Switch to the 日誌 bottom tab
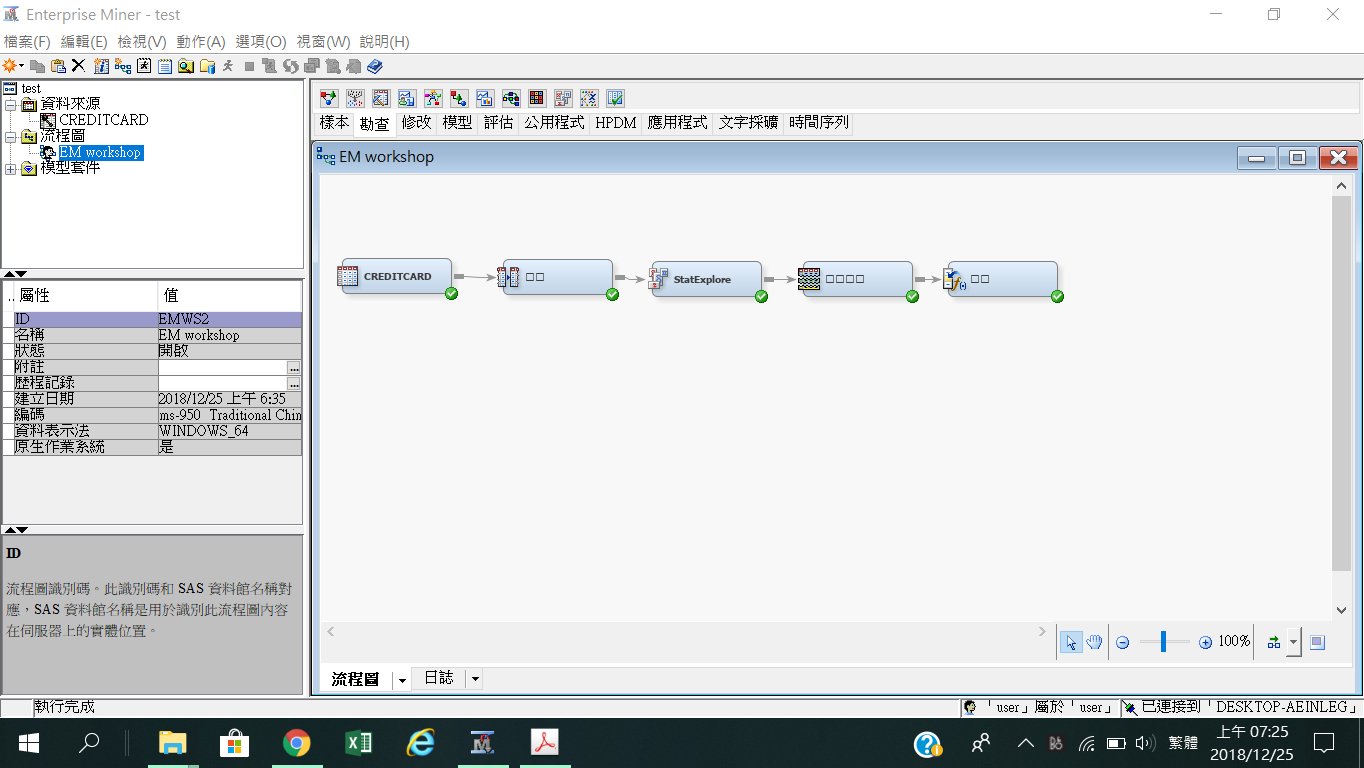Viewport: 1364px width, 768px height. pos(439,678)
